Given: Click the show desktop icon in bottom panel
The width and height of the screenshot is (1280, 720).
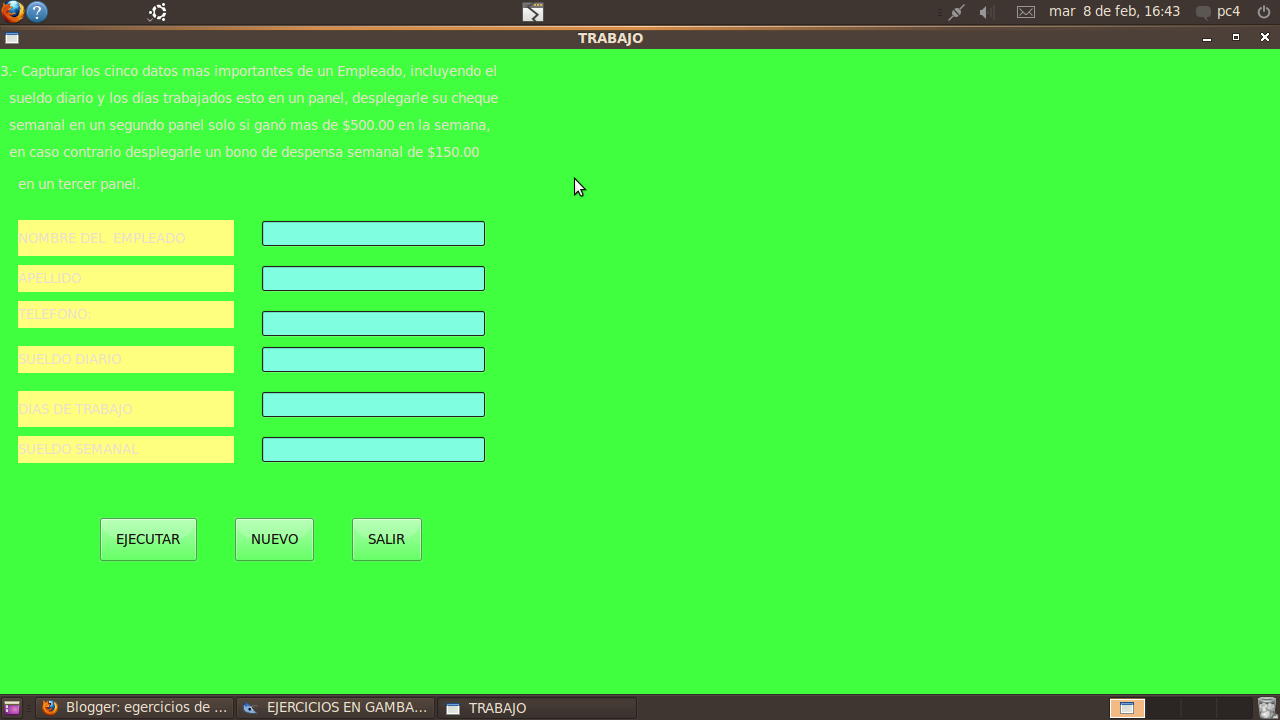Looking at the screenshot, I should [x=12, y=708].
